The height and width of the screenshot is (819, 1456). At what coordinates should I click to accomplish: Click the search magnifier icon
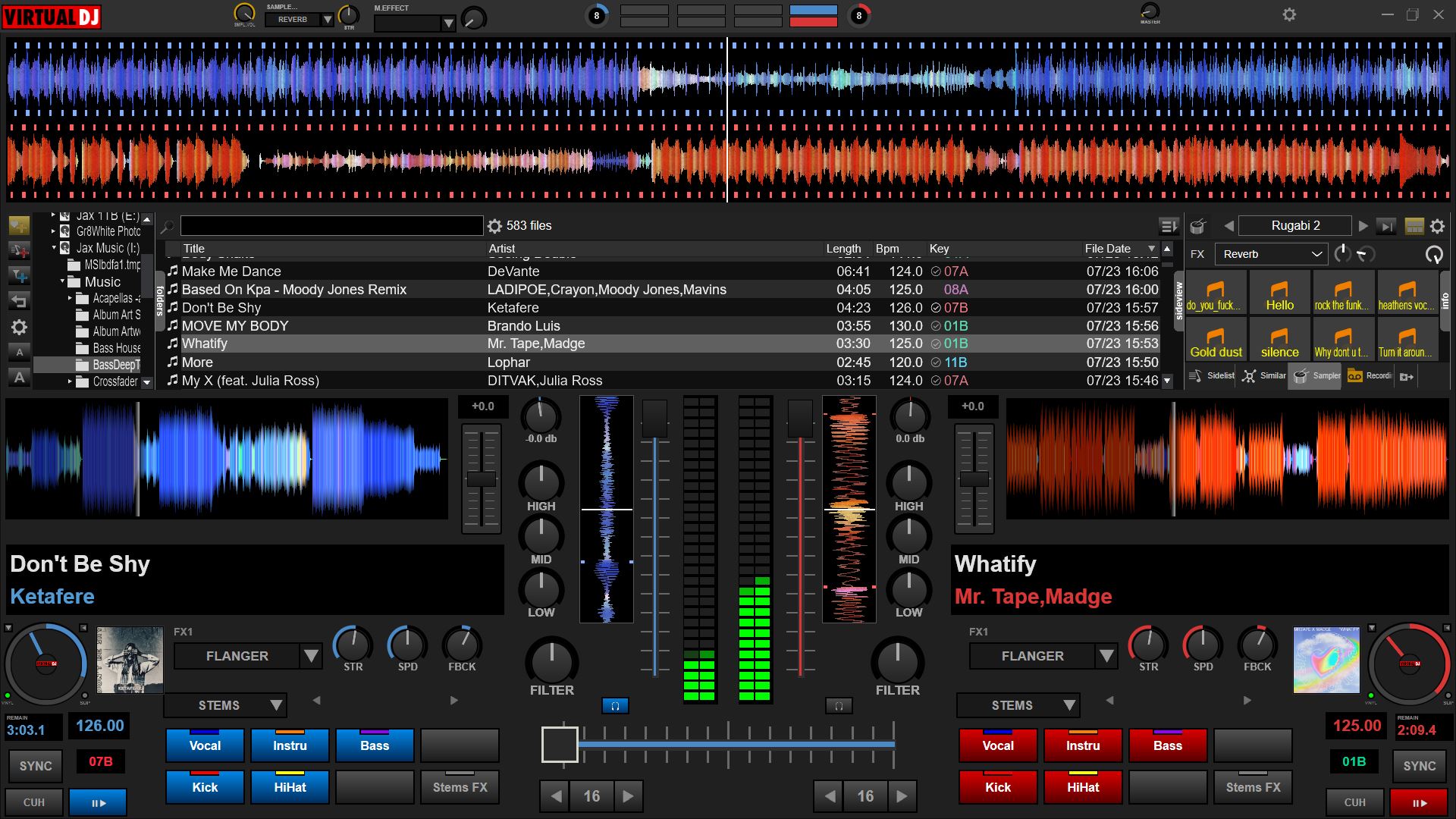(x=168, y=226)
